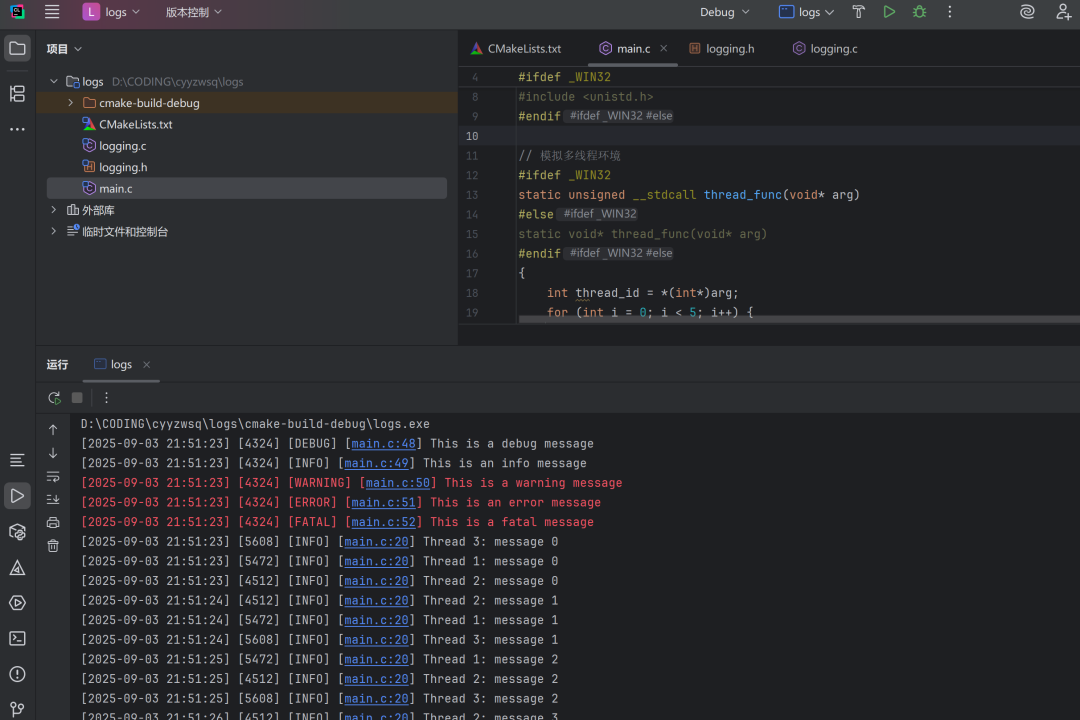
Task: Open main.c:20 link for Thread 3: message 0
Action: [377, 542]
